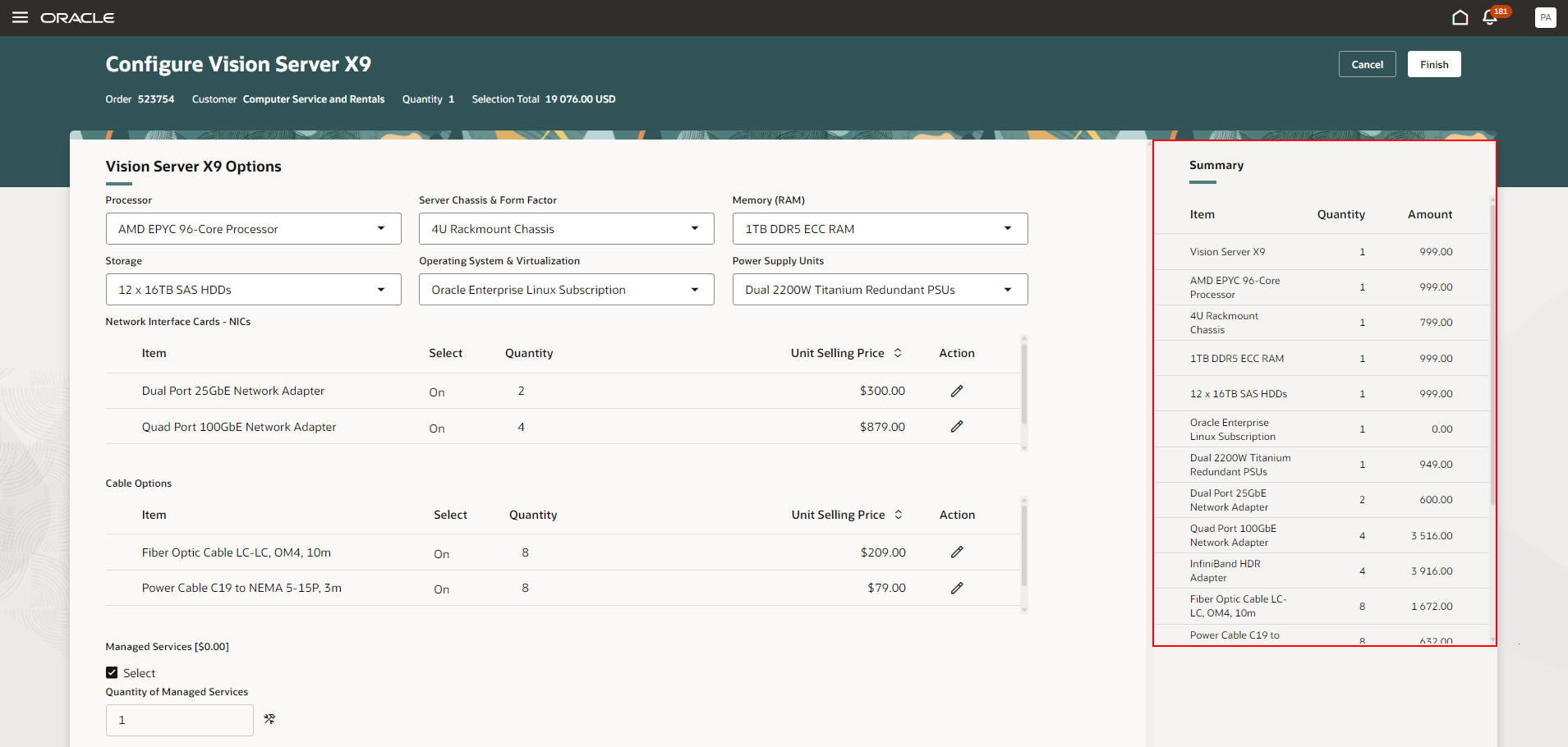
Task: Open the PA user profile avatar
Action: 1545,17
